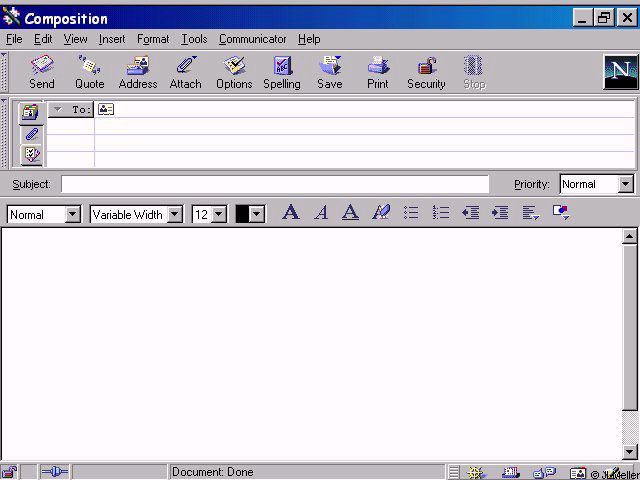Click the component bar grip in status bar
The height and width of the screenshot is (480, 640).
point(453,472)
